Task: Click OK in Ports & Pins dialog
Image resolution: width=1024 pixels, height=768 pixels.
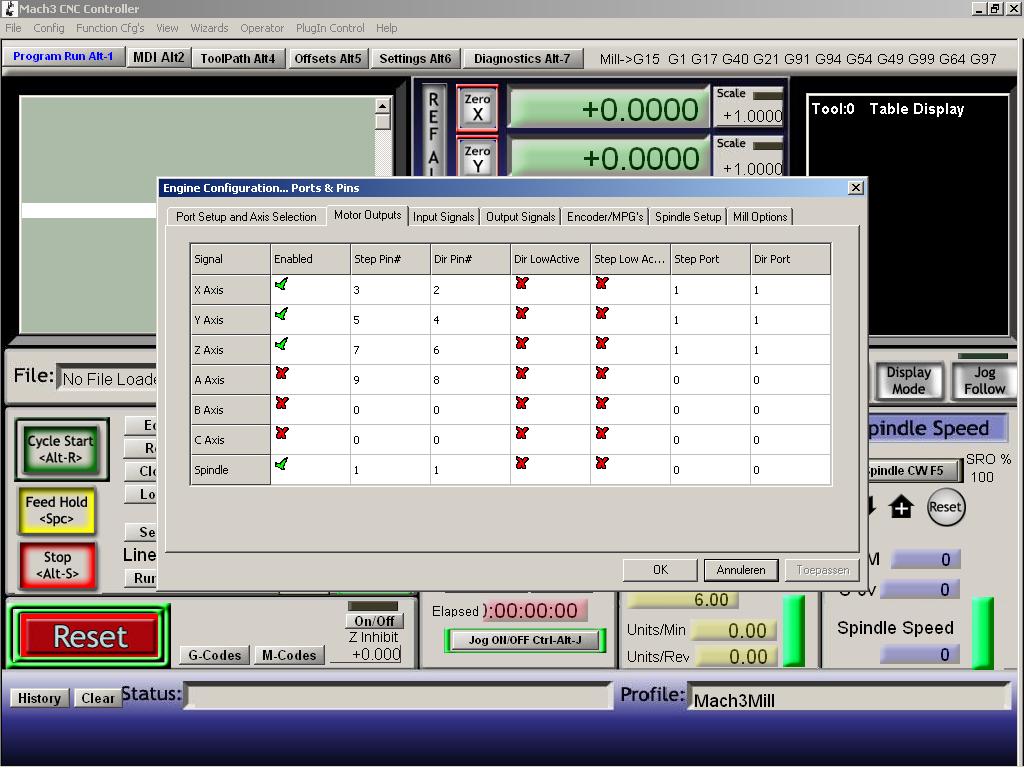Action: point(660,570)
